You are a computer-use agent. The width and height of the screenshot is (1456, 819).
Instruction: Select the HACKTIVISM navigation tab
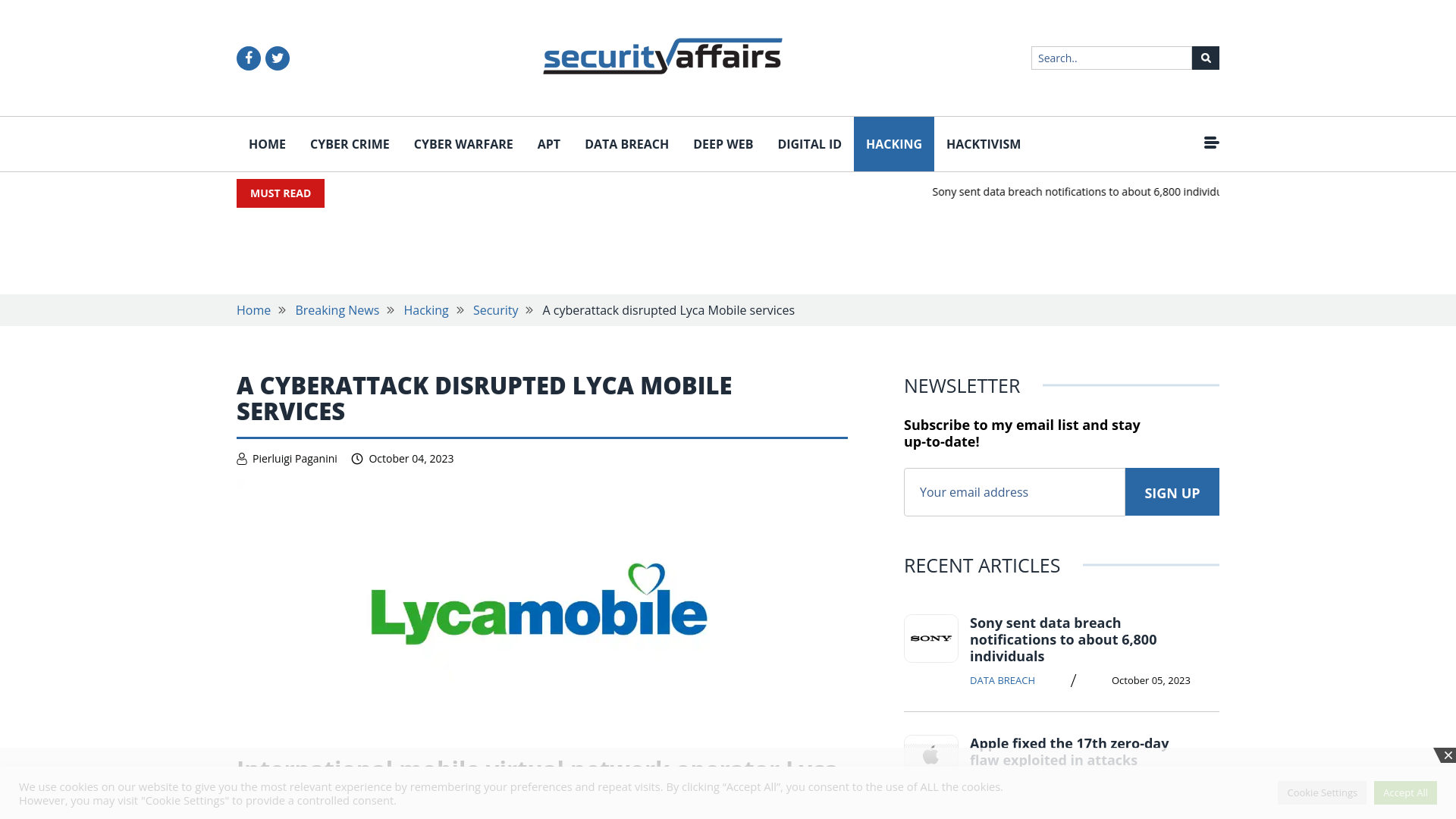[983, 144]
